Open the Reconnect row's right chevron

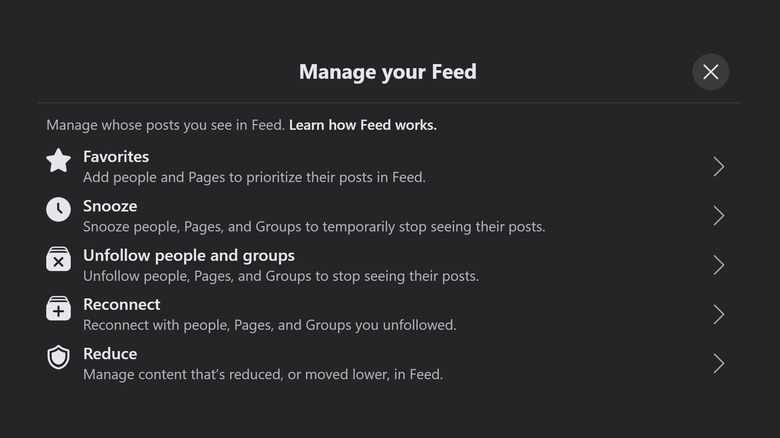[718, 315]
